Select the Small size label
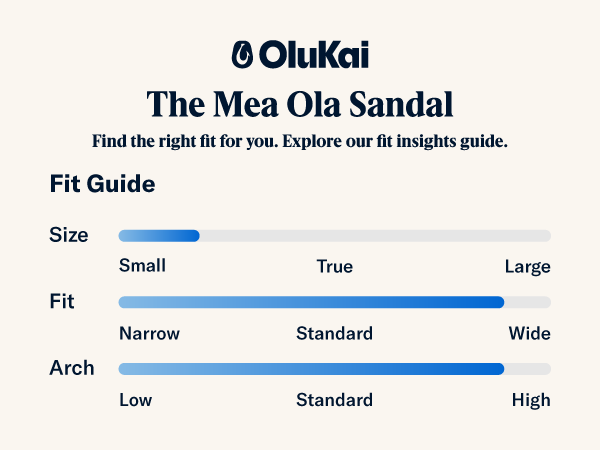 pyautogui.click(x=142, y=267)
